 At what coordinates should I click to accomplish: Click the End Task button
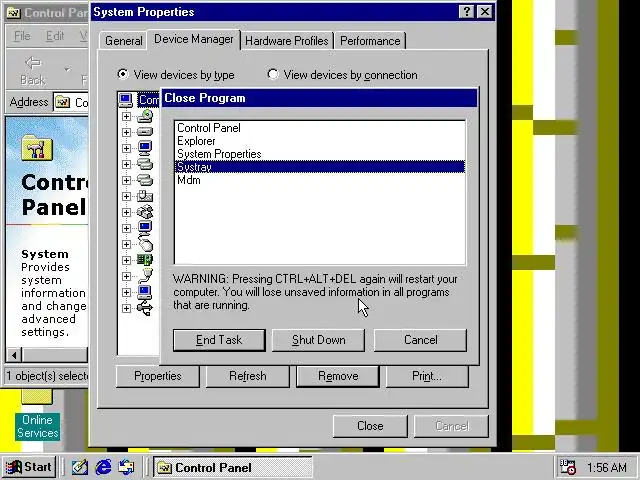(x=219, y=340)
